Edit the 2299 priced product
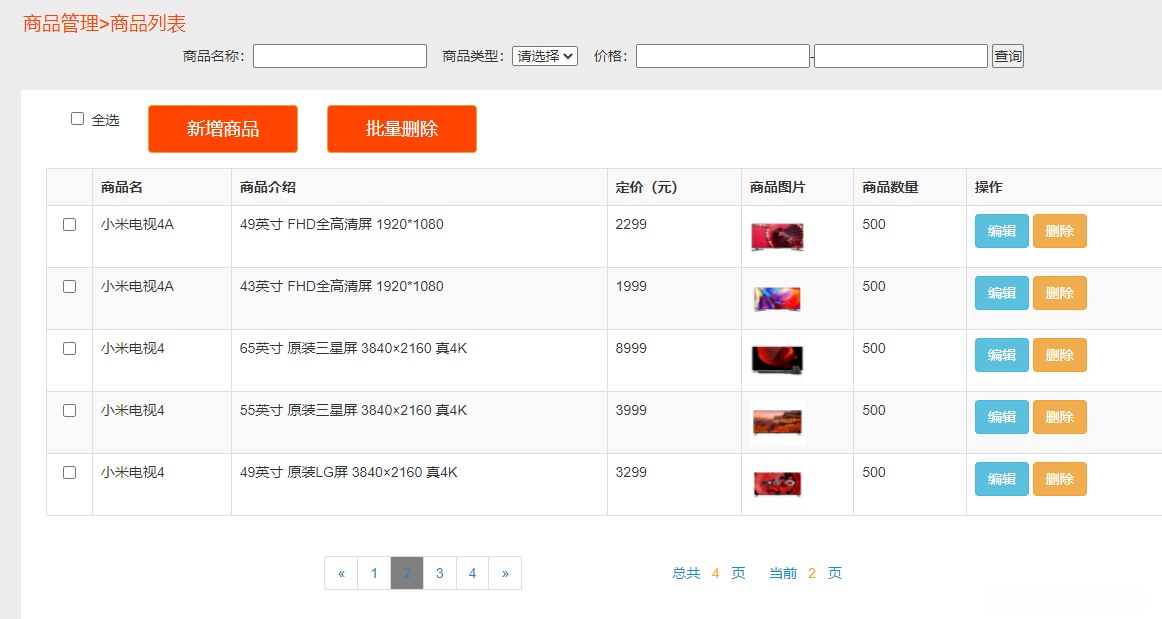Viewport: 1162px width, 619px height. coord(1001,231)
